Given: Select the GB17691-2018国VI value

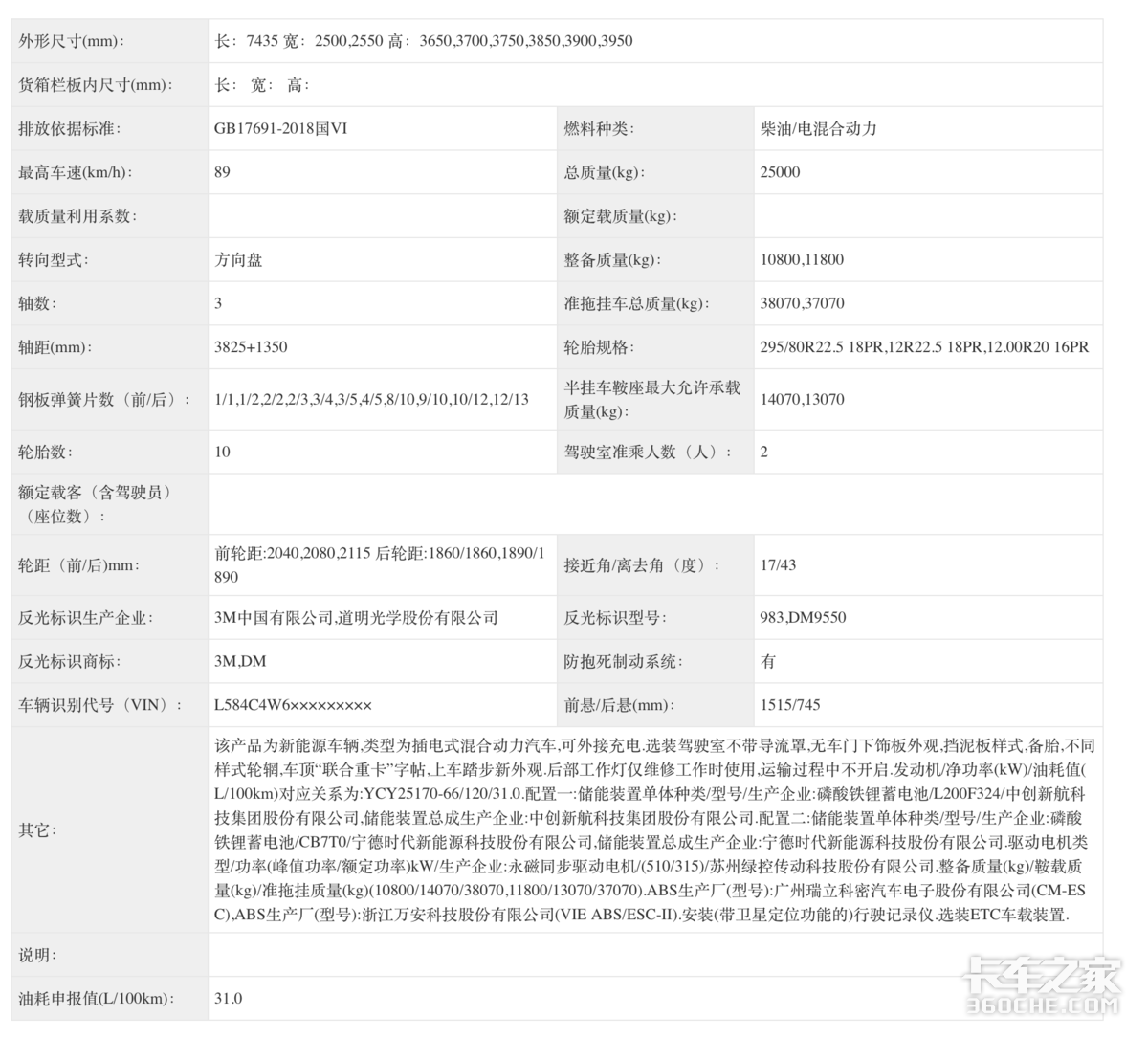Looking at the screenshot, I should pos(281,128).
